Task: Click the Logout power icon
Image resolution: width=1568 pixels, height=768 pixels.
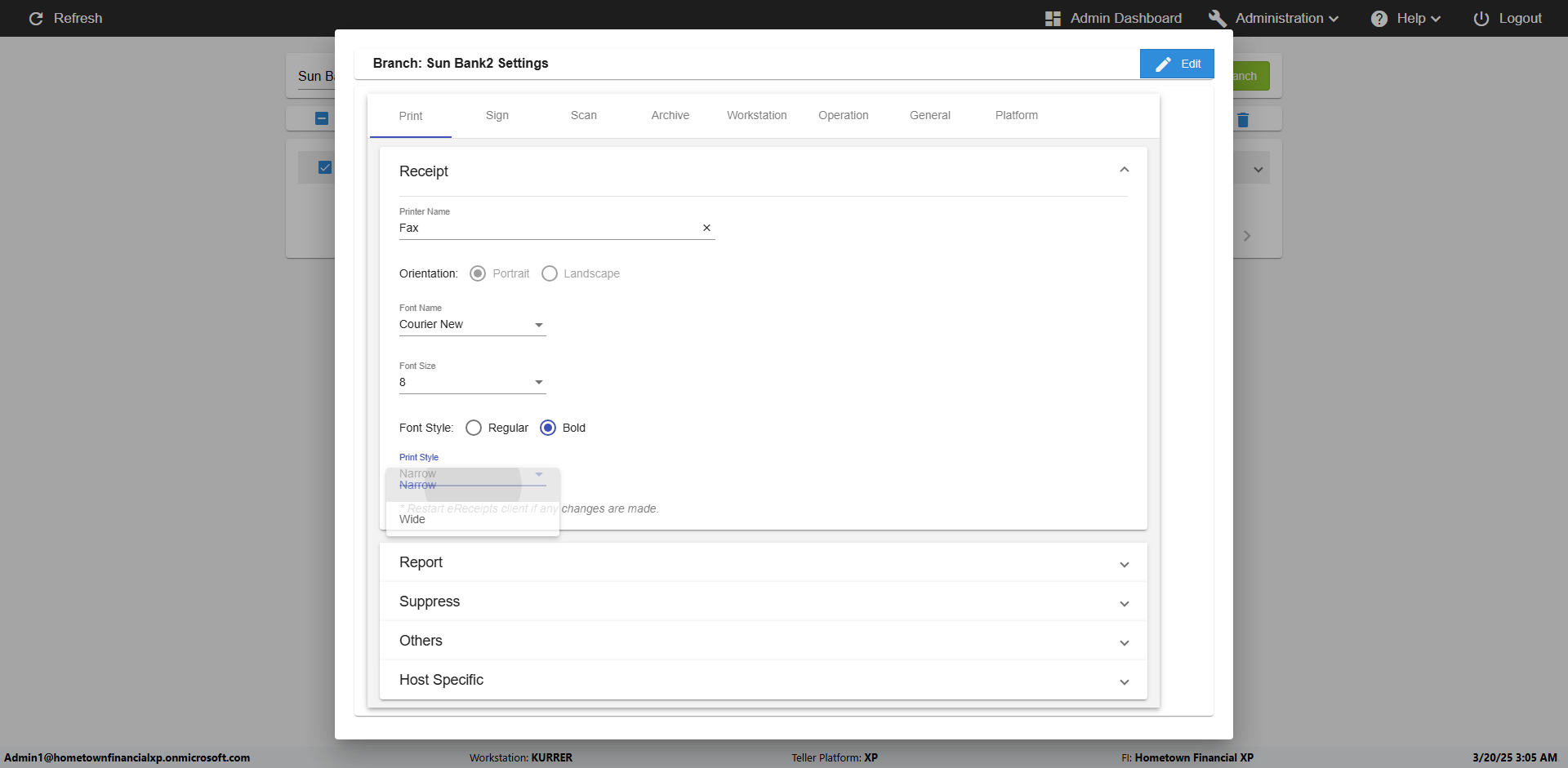Action: pyautogui.click(x=1481, y=19)
